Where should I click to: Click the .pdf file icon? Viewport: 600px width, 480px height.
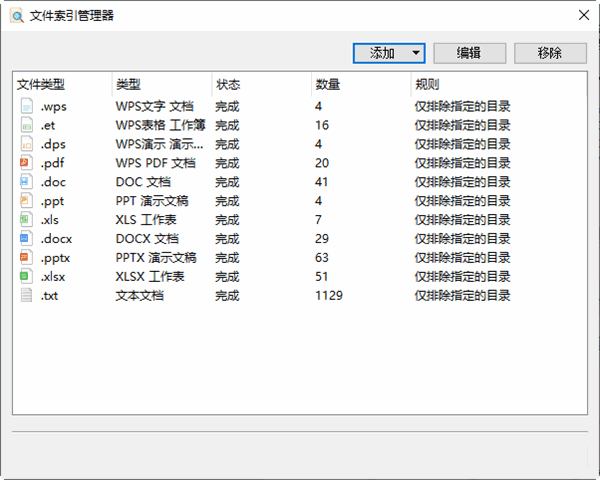tap(26, 163)
